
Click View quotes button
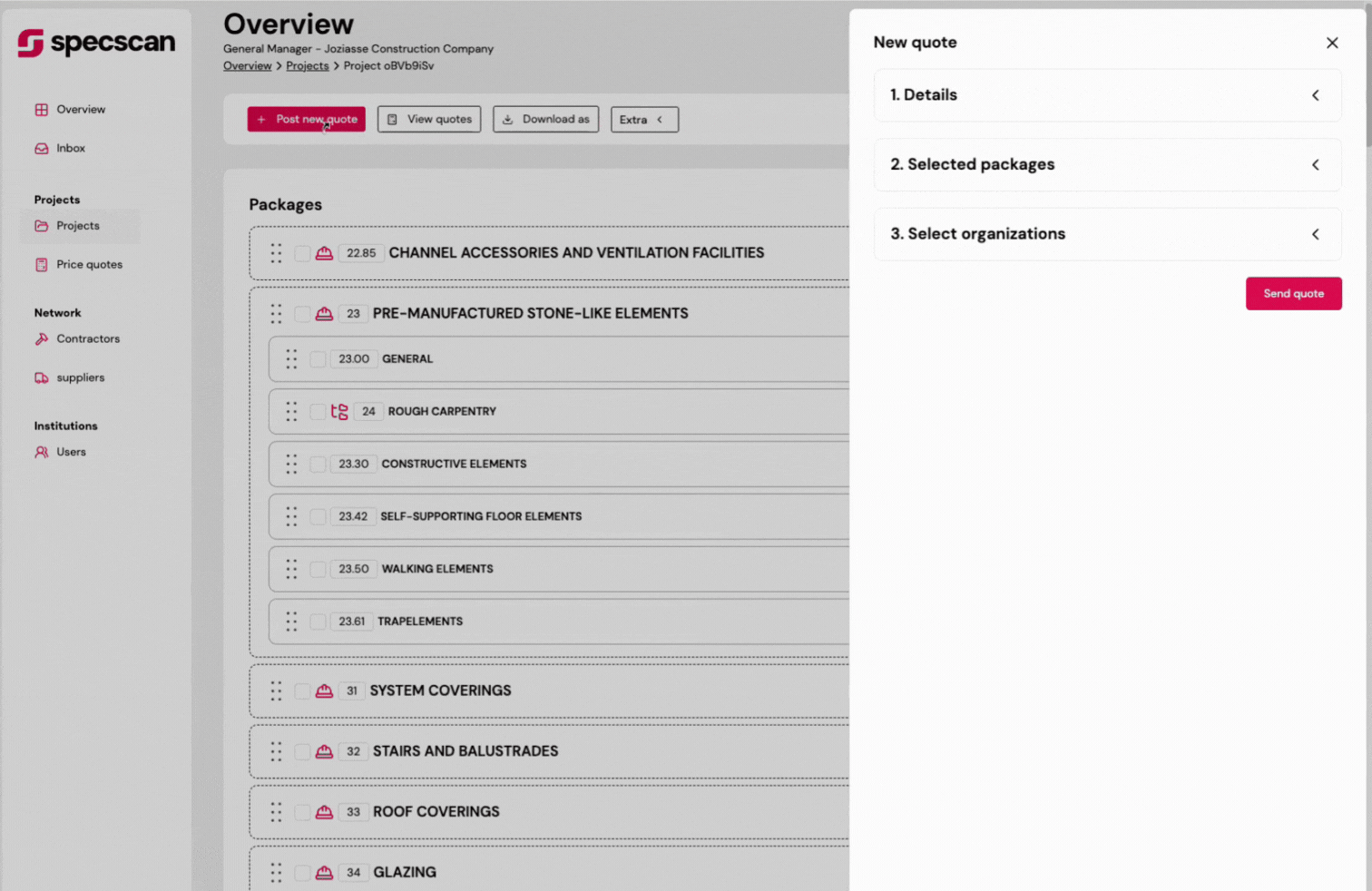point(429,120)
